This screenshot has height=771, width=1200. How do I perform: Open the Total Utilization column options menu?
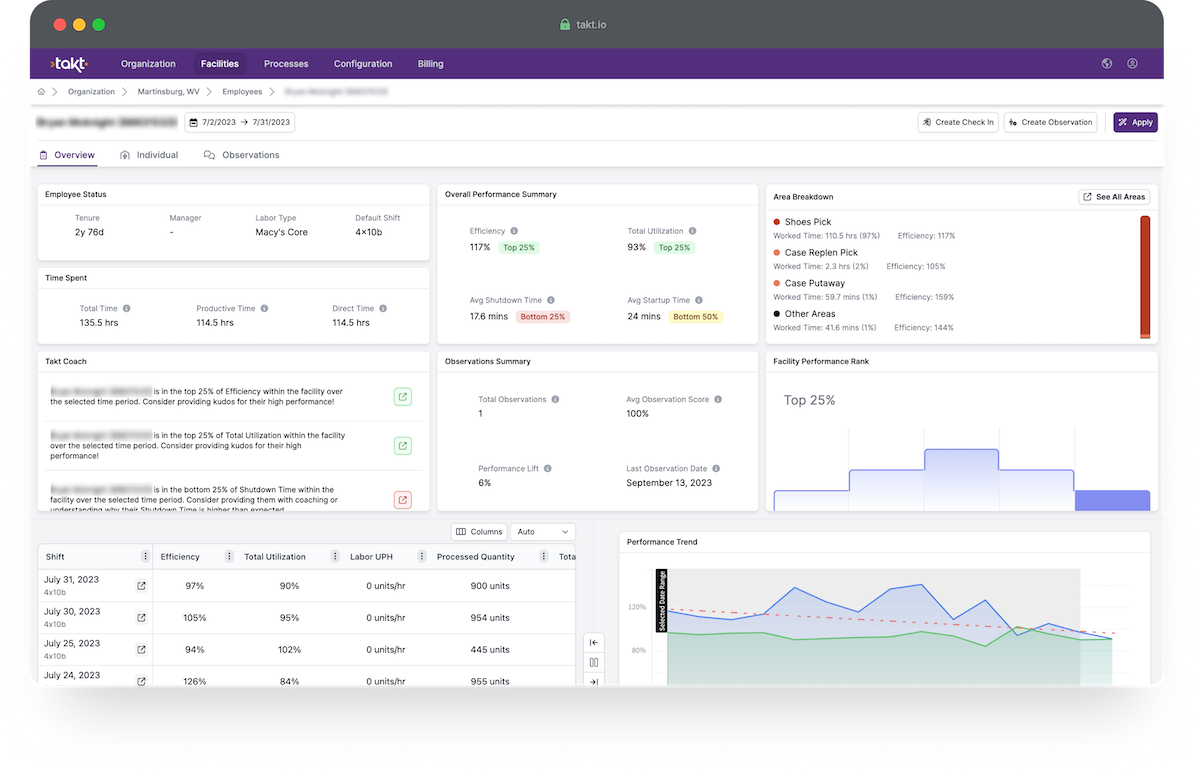334,557
